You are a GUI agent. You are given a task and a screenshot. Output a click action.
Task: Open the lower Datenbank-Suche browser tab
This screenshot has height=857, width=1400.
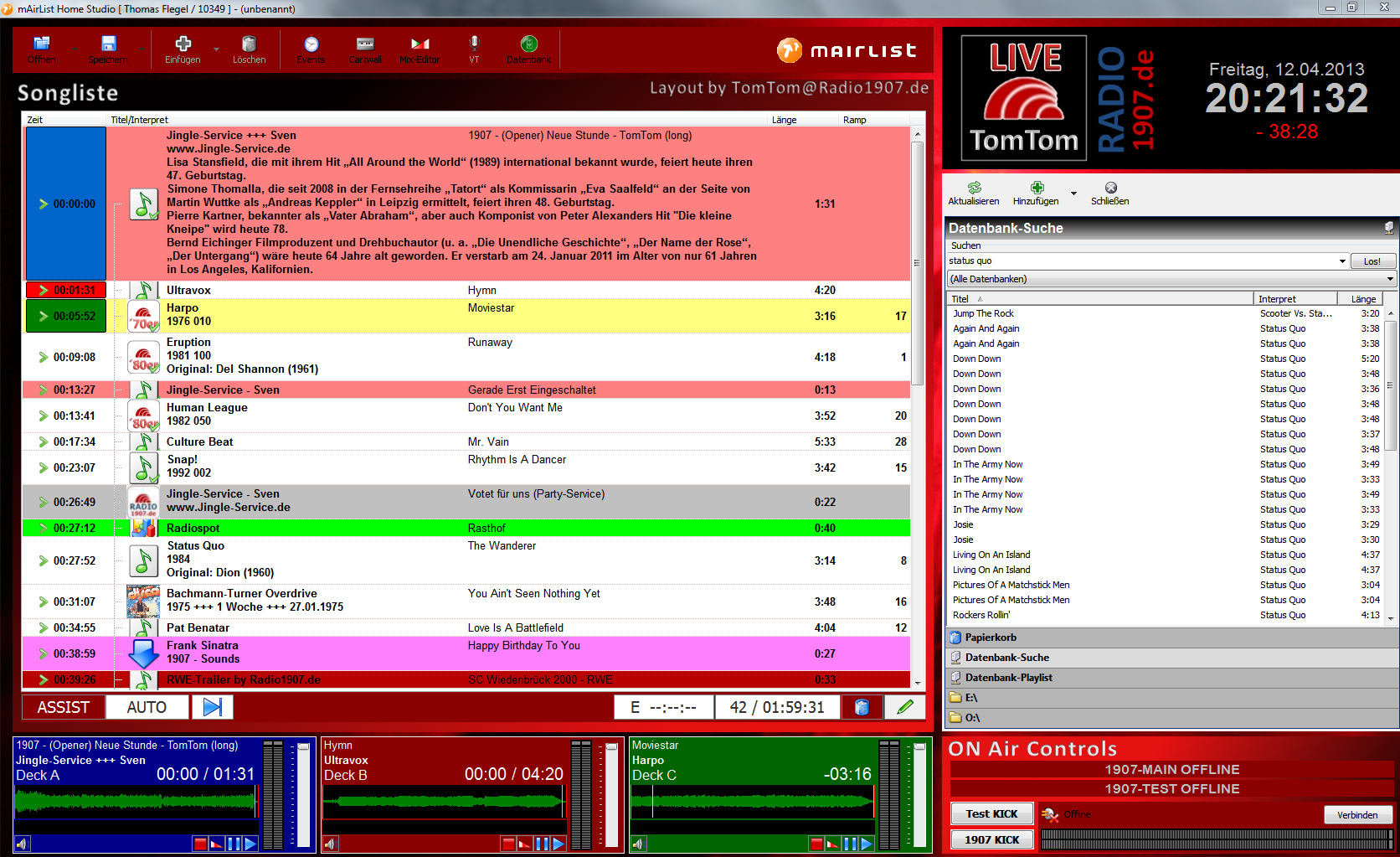(x=1171, y=658)
